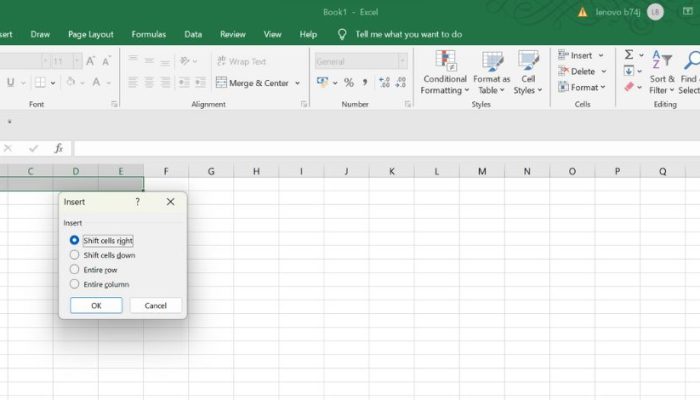Switch to the Formulas tab
The height and width of the screenshot is (400, 700).
[x=149, y=34]
